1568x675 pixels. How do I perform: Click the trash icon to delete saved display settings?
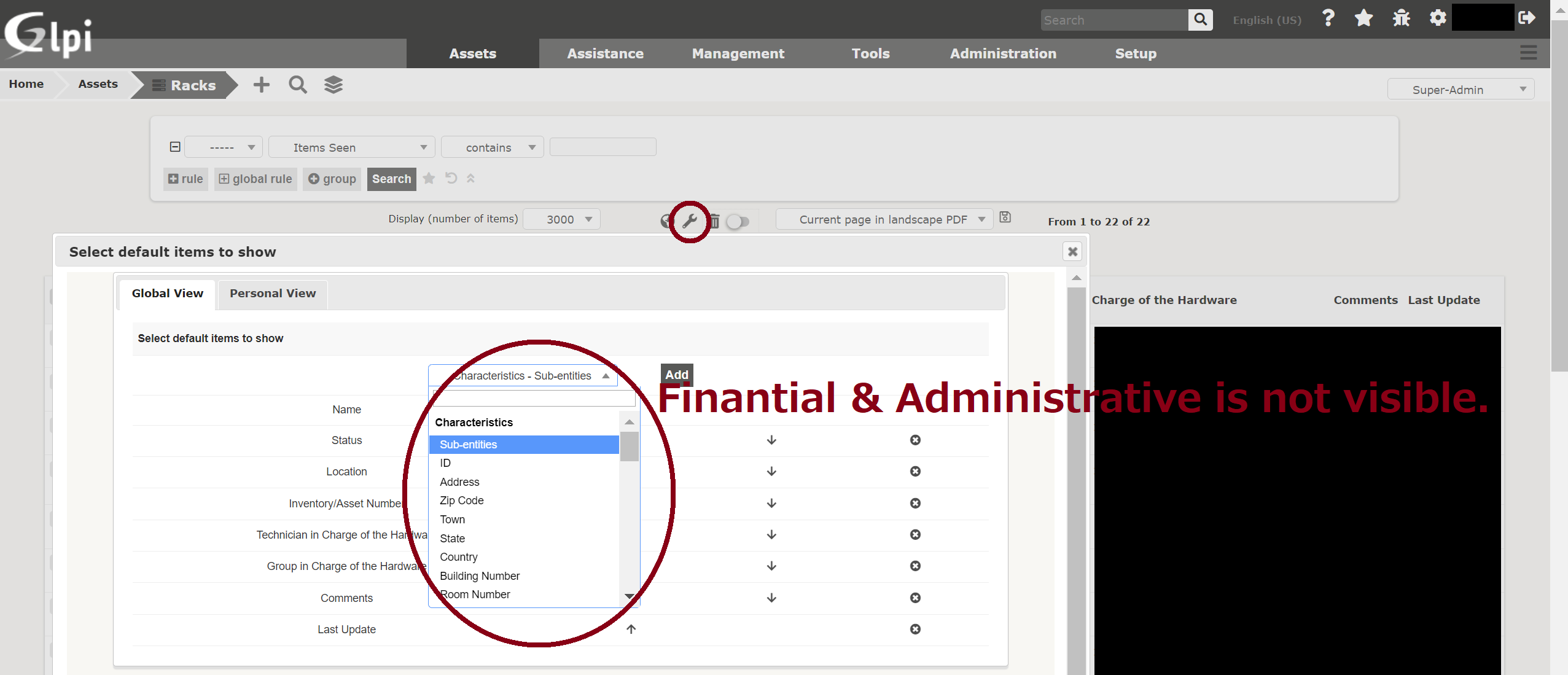pyautogui.click(x=714, y=222)
